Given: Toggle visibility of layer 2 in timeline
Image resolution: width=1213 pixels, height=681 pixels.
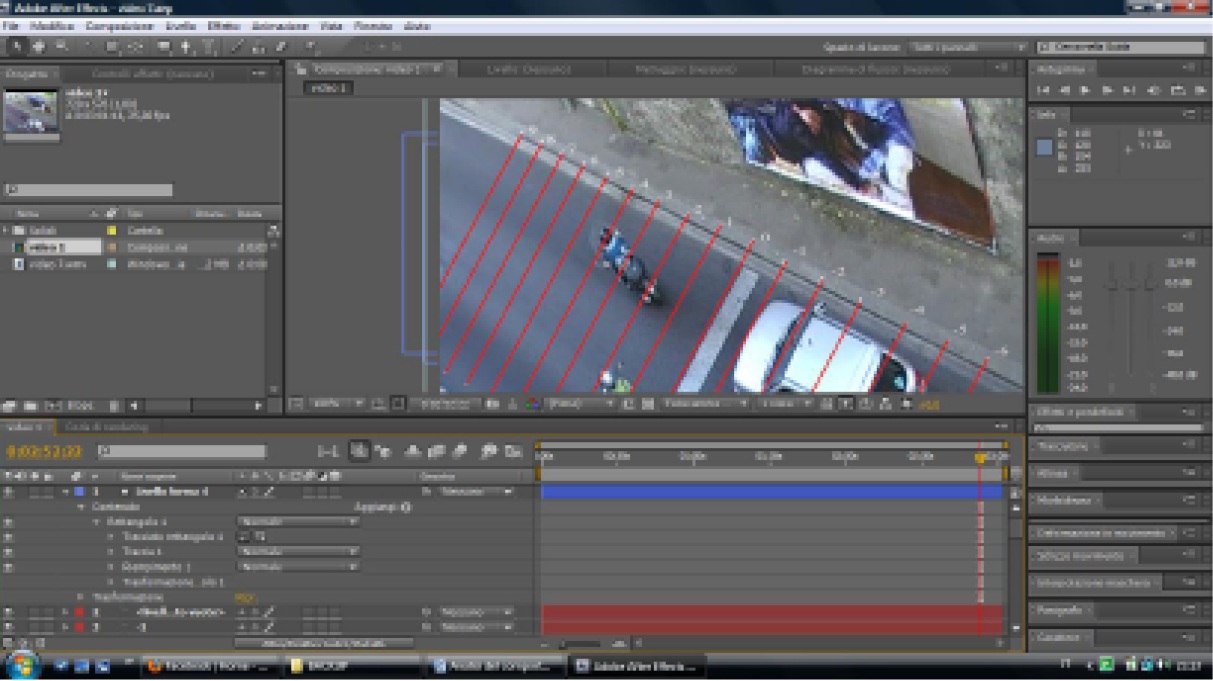Looking at the screenshot, I should click(x=9, y=611).
